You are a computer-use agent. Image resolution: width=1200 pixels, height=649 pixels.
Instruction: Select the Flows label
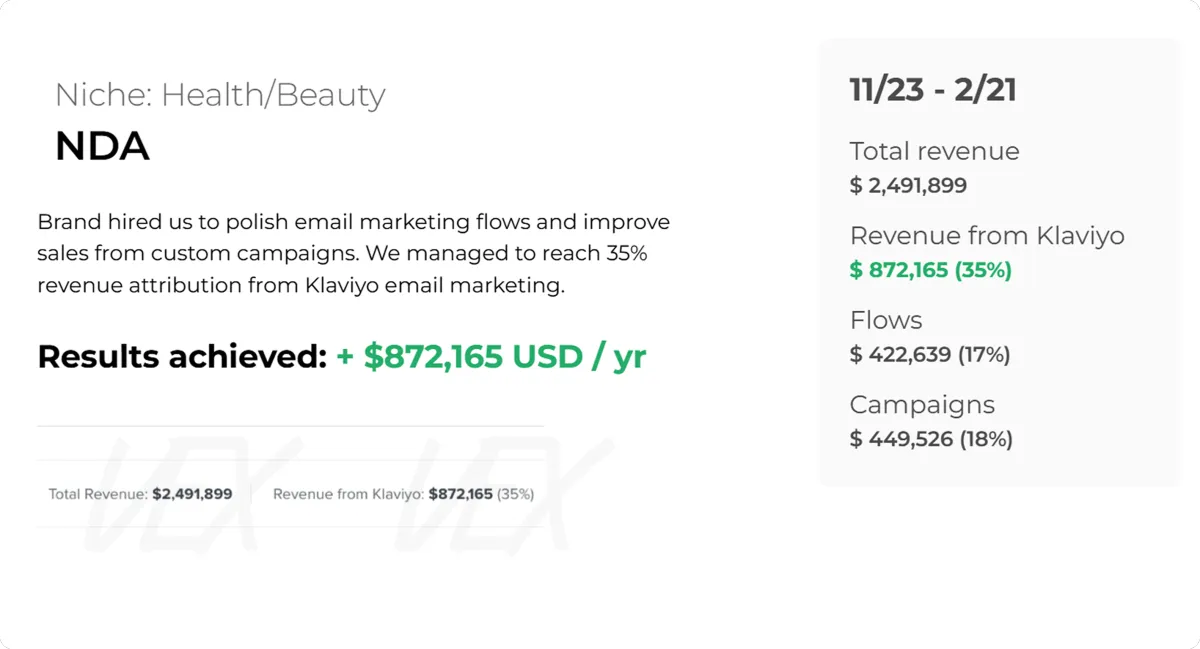(885, 320)
